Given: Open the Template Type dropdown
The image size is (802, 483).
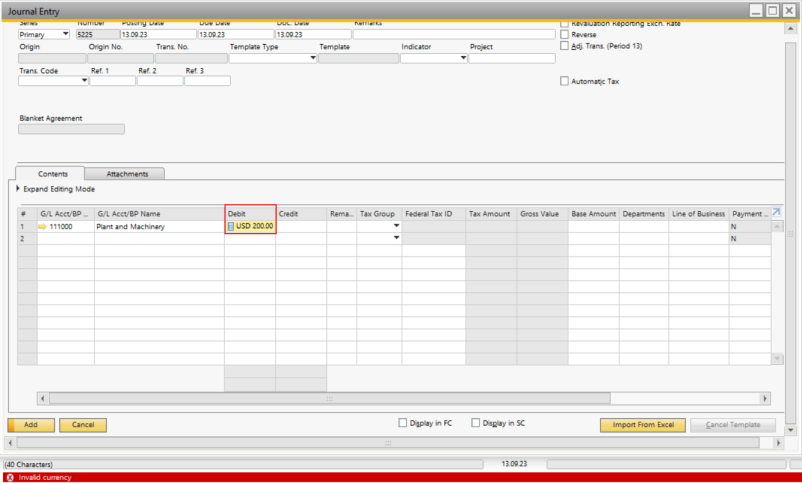Looking at the screenshot, I should click(313, 58).
